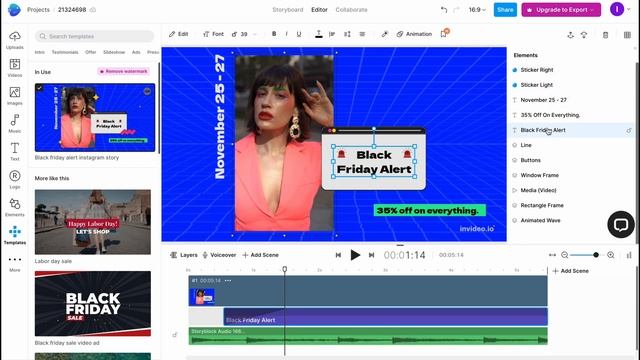
Task: Expand the Upgrade to Export menu
Action: (561, 10)
